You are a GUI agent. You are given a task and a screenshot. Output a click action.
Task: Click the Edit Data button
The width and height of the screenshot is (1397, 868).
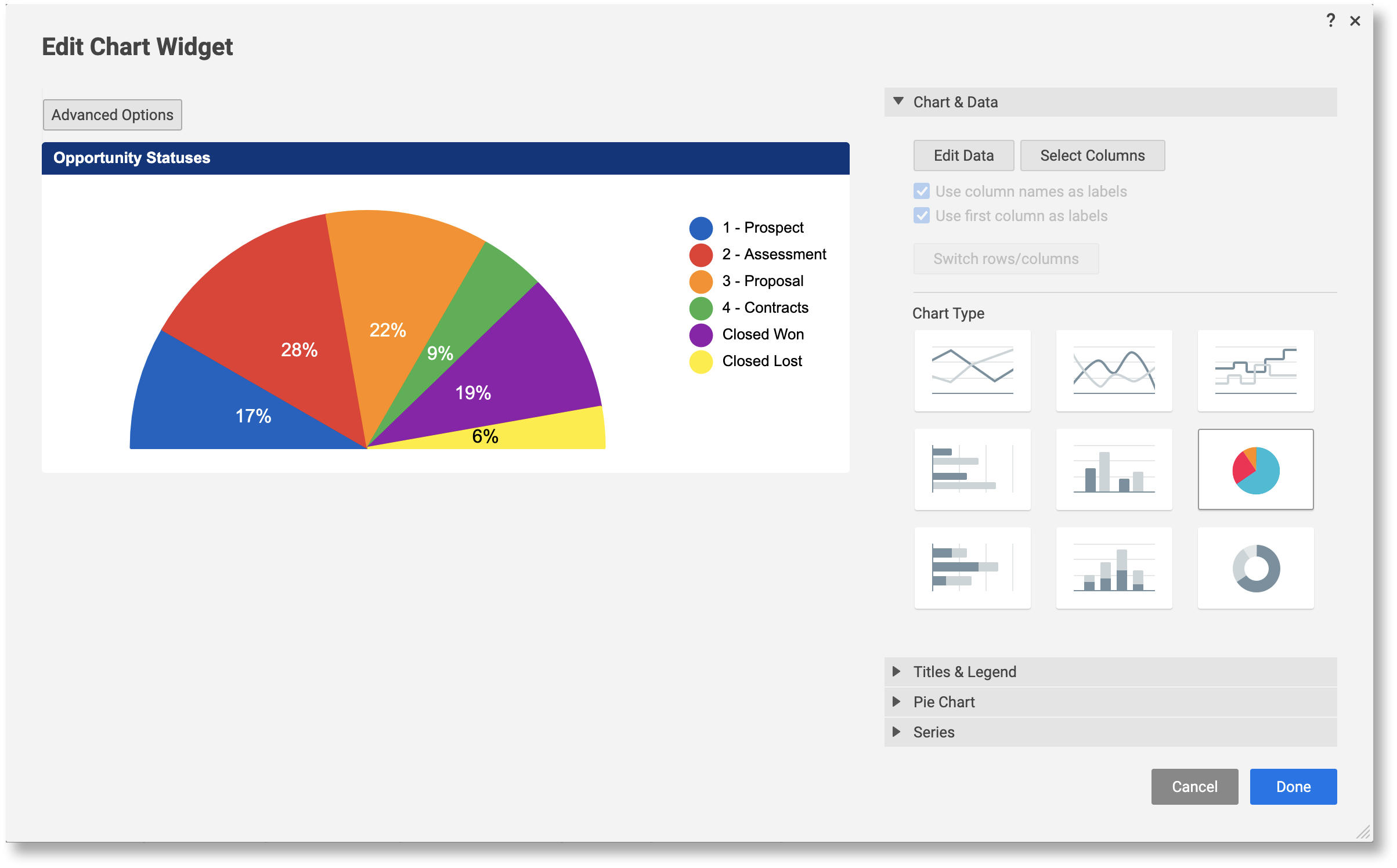963,154
